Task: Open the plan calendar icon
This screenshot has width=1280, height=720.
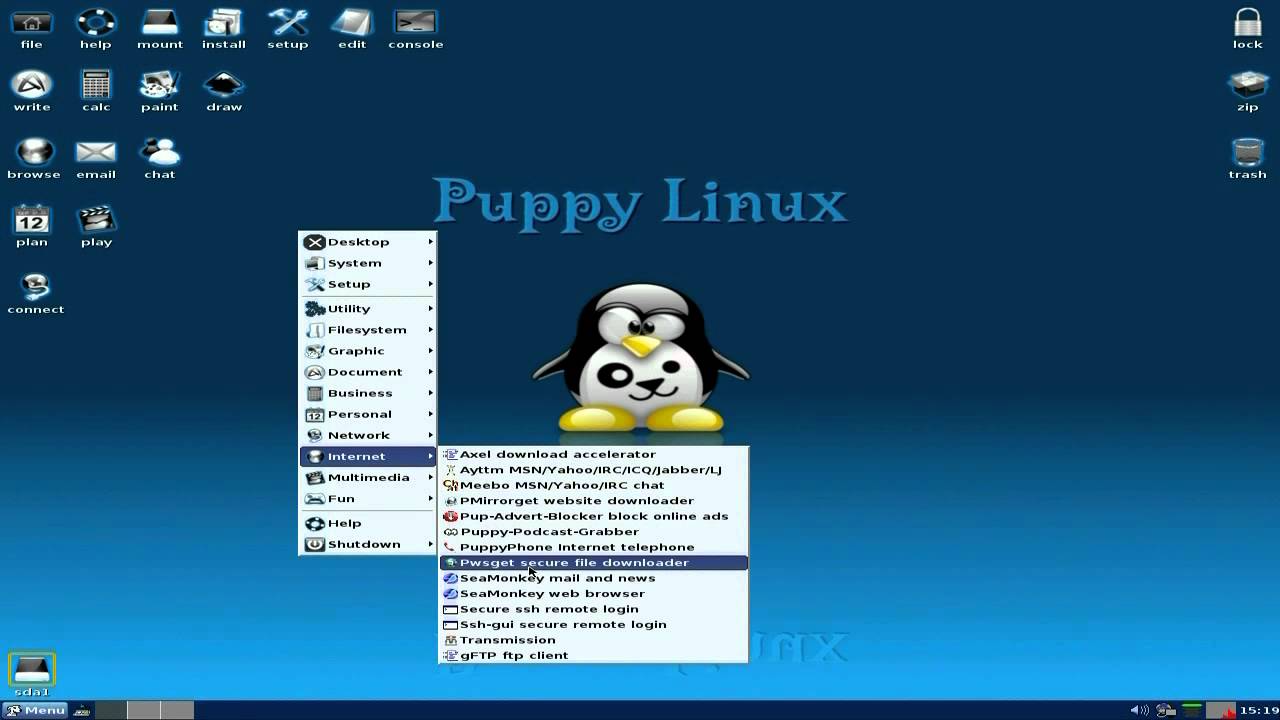Action: [32, 226]
